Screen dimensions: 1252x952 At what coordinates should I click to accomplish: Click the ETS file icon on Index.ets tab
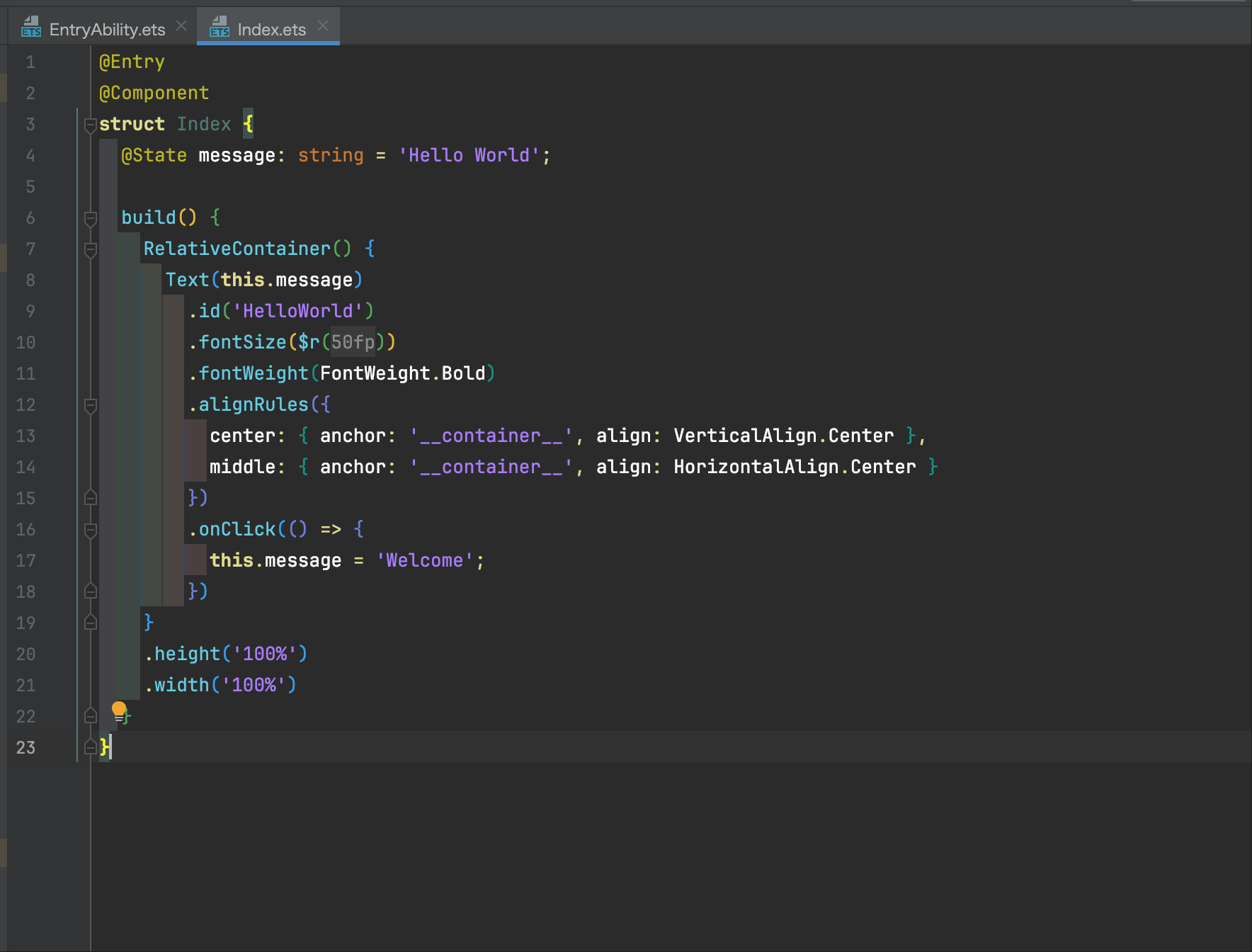pos(220,27)
